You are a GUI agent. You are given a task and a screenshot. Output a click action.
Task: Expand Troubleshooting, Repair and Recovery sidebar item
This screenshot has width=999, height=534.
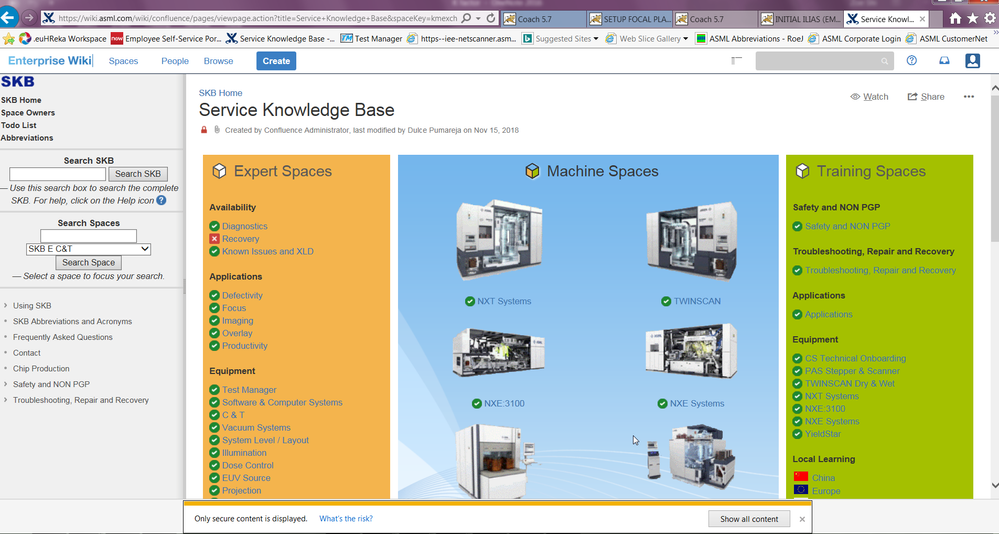6,400
